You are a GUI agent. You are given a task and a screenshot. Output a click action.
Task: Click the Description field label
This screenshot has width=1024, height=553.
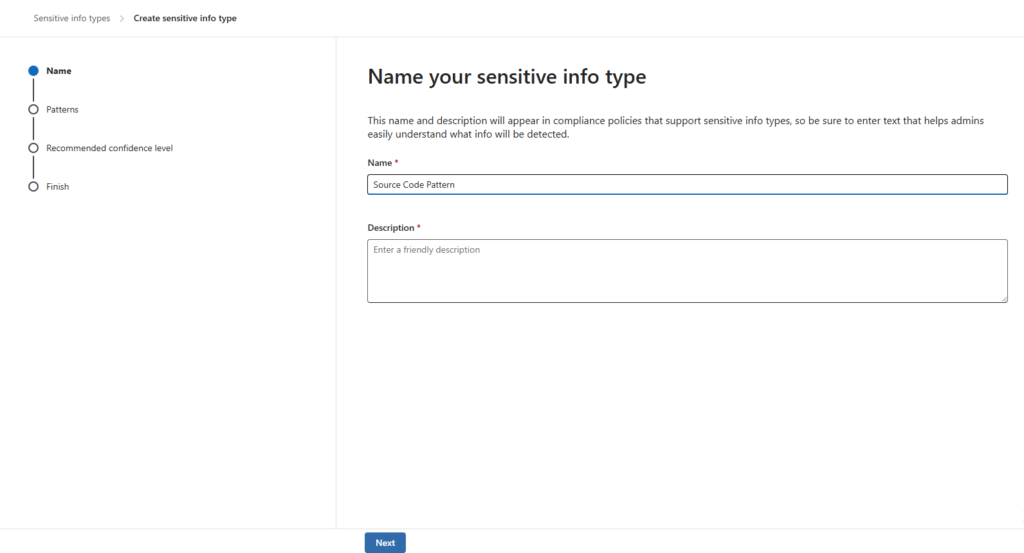(391, 228)
